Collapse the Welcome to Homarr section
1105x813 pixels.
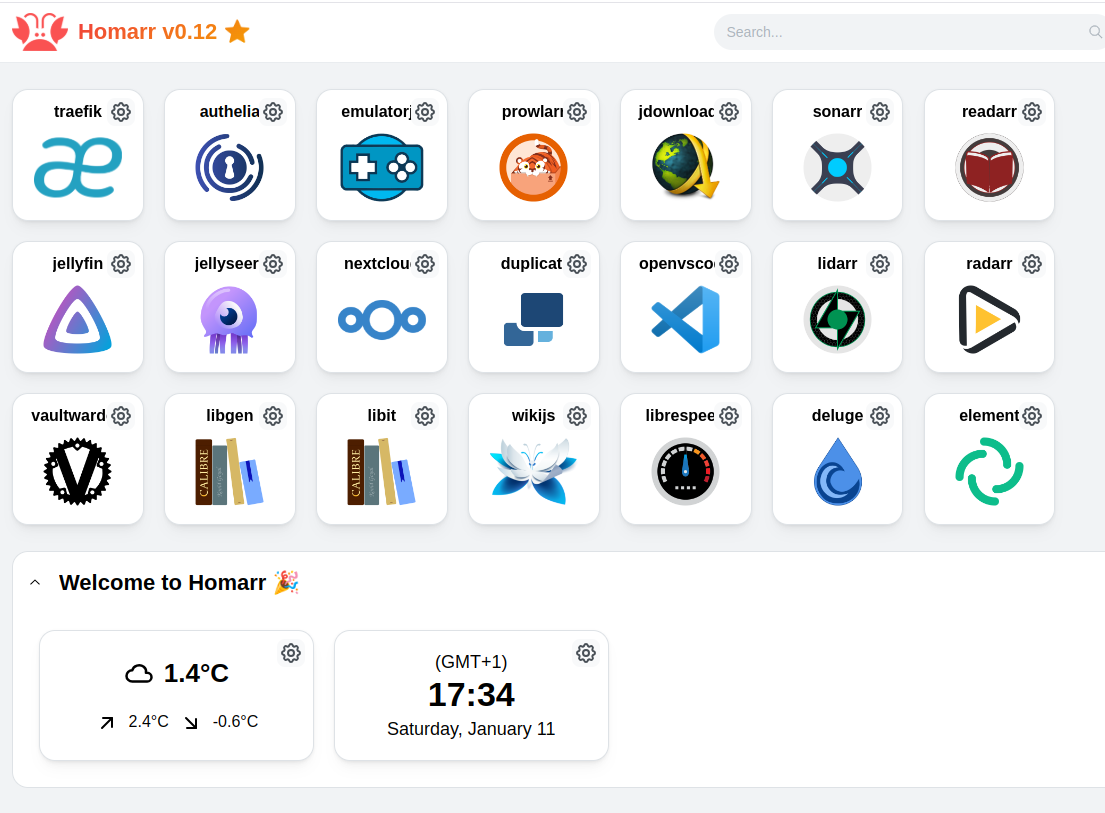(35, 581)
